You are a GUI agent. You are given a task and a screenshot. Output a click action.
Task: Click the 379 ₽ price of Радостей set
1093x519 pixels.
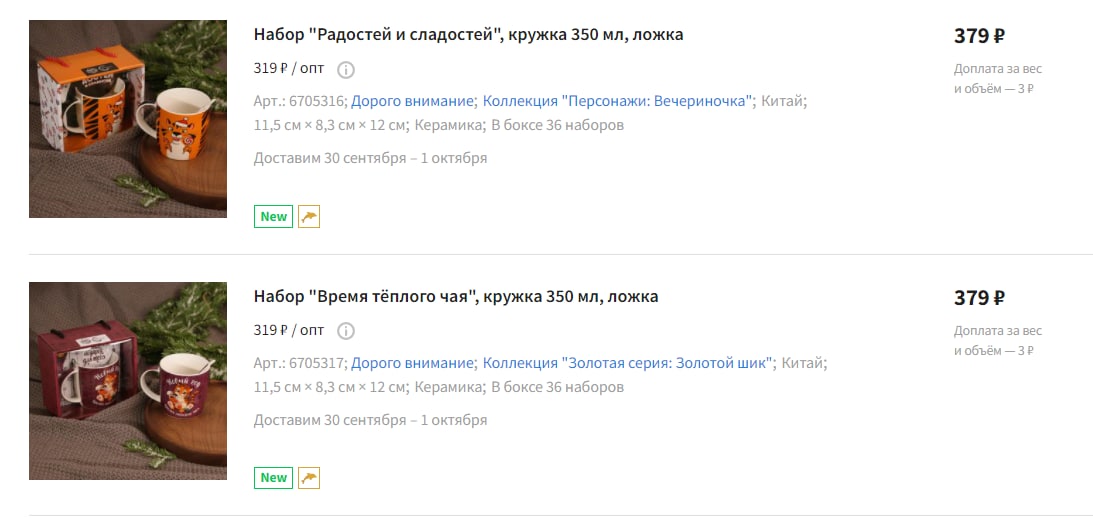(x=979, y=36)
